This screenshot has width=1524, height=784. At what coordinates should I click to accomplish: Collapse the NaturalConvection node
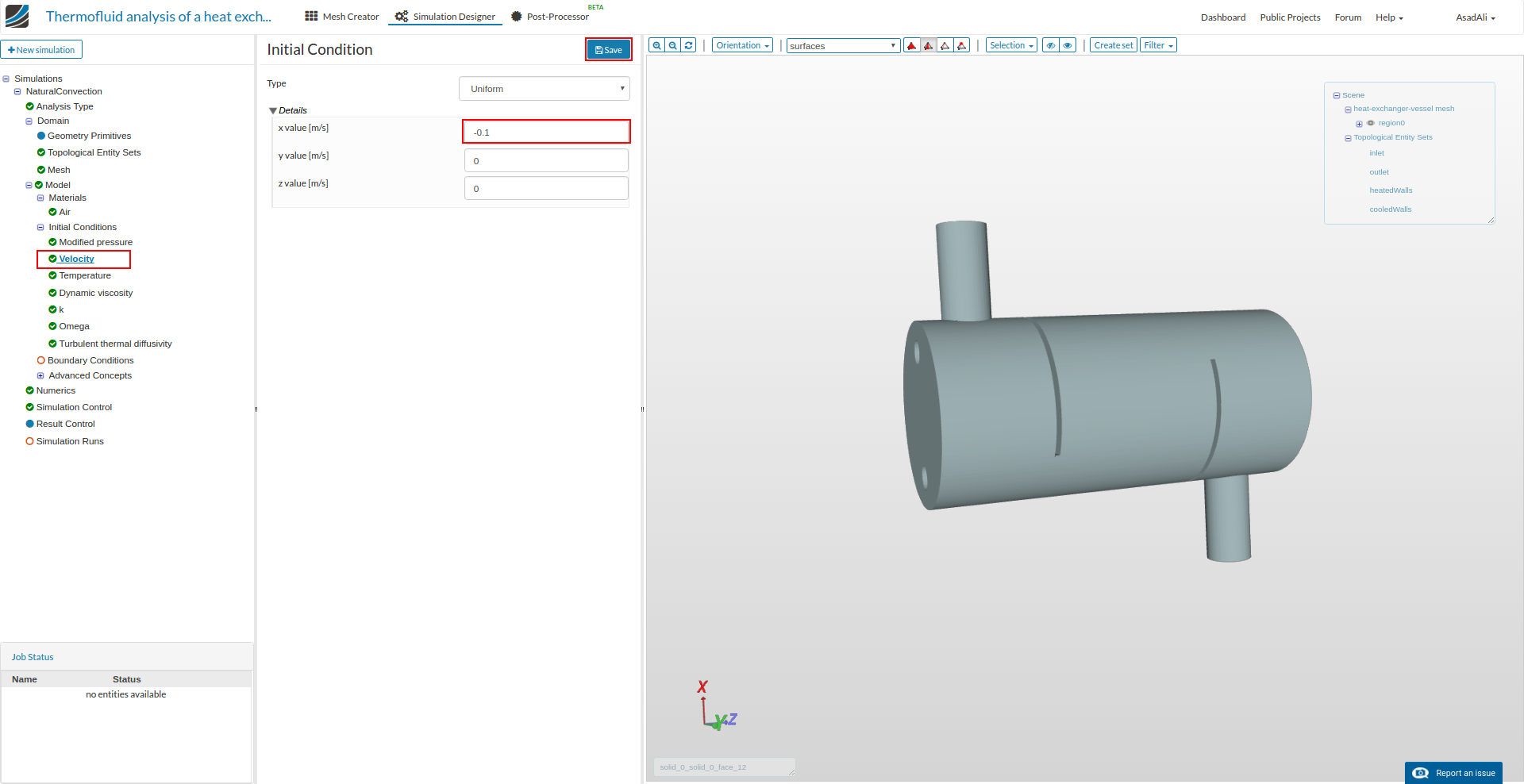click(x=17, y=91)
